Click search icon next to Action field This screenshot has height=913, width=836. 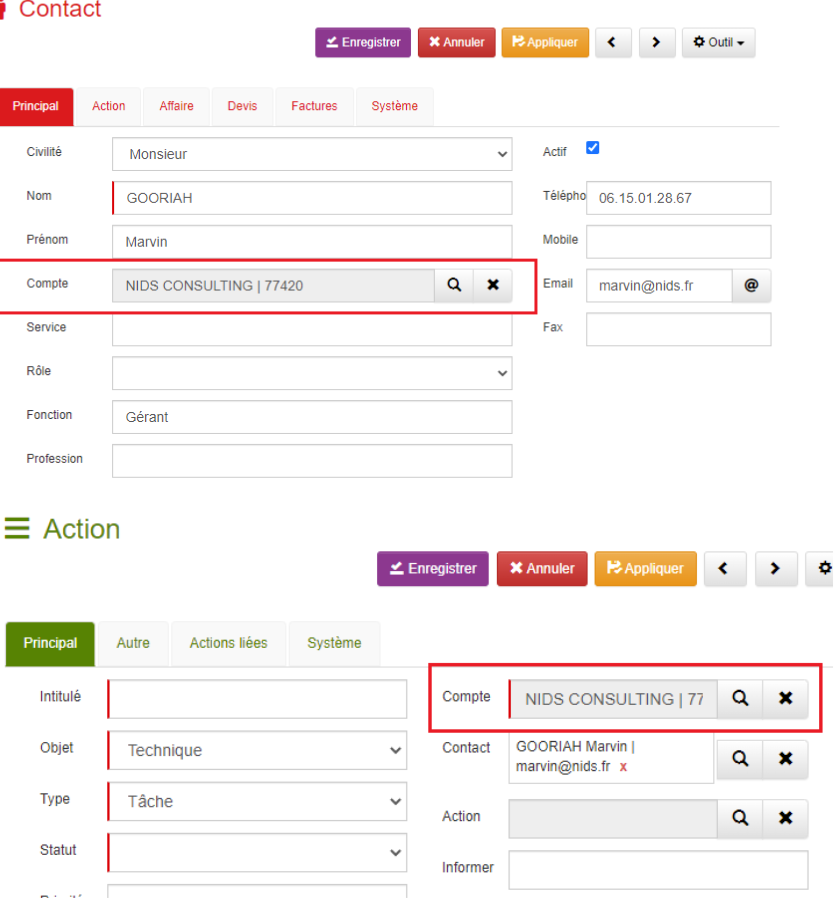click(x=740, y=818)
